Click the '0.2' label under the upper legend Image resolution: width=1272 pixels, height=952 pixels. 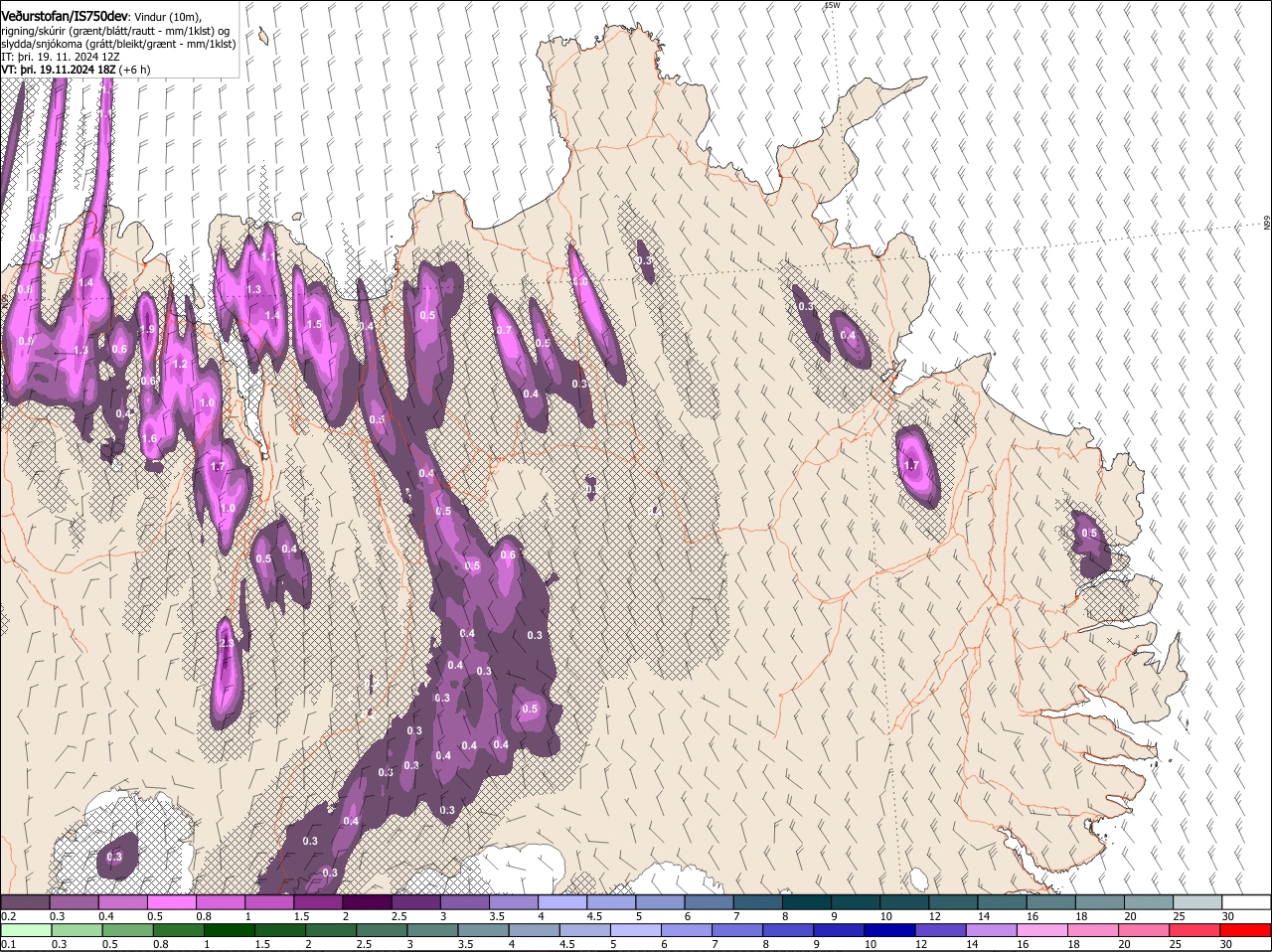click(x=8, y=915)
